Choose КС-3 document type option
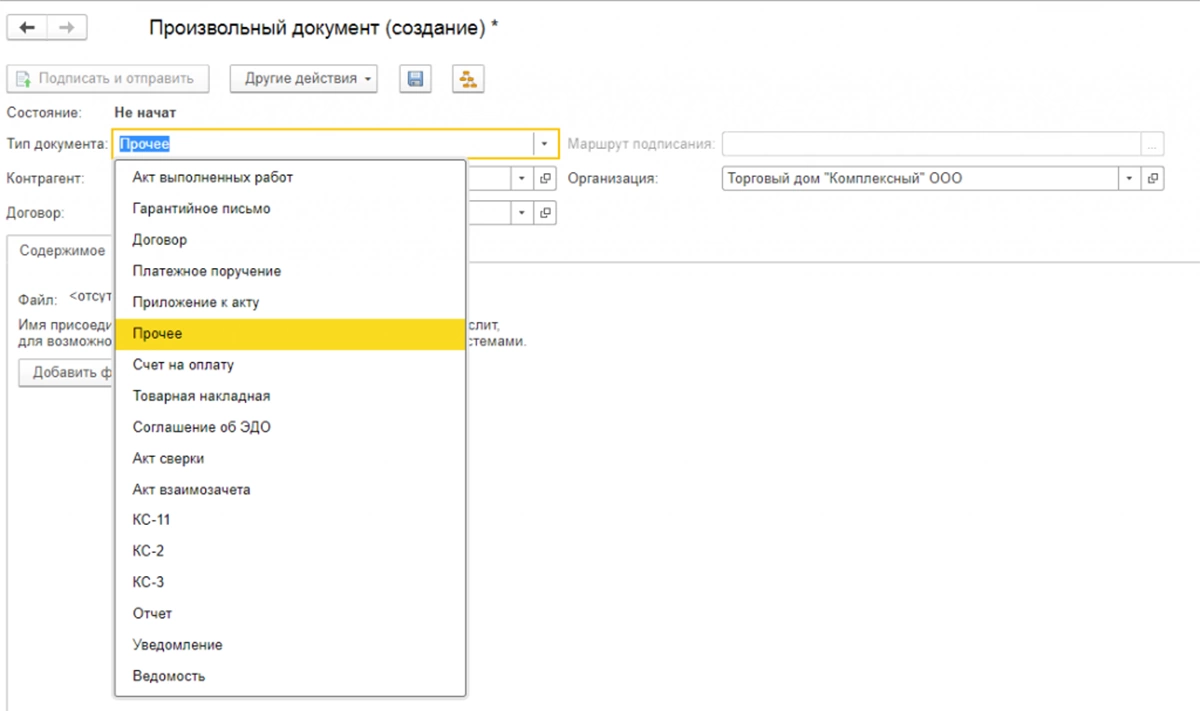 (148, 582)
